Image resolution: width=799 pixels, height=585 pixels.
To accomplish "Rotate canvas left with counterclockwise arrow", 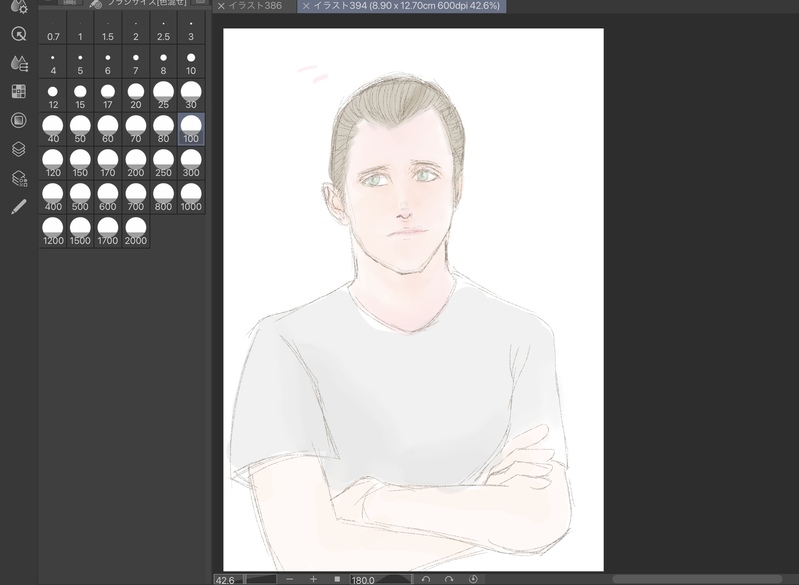I will coord(425,579).
